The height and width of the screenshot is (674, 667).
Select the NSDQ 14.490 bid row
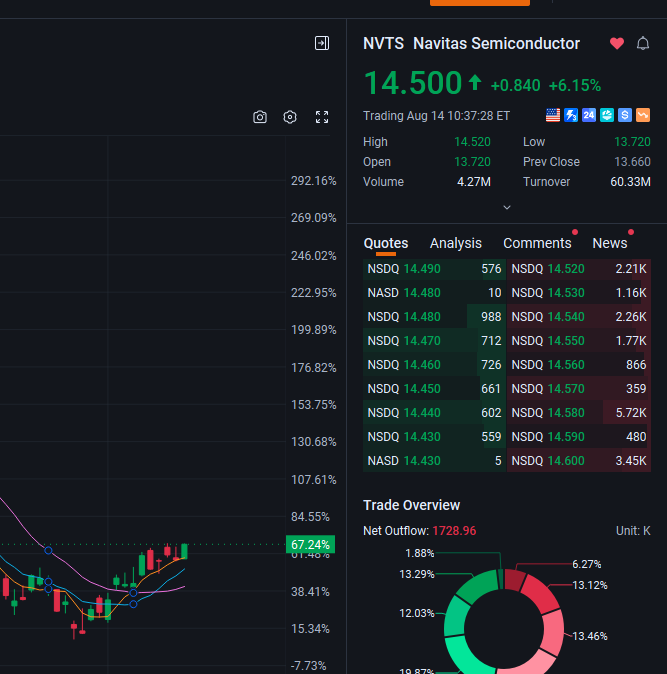434,269
